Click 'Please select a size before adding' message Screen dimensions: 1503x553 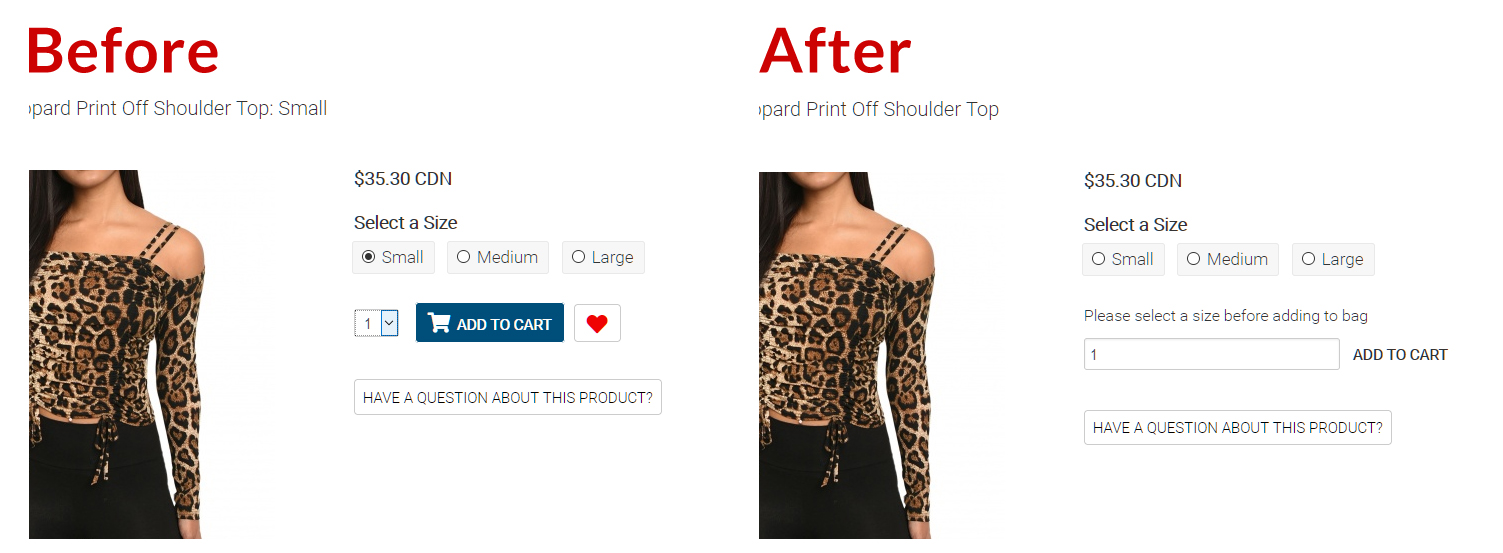pos(1226,316)
